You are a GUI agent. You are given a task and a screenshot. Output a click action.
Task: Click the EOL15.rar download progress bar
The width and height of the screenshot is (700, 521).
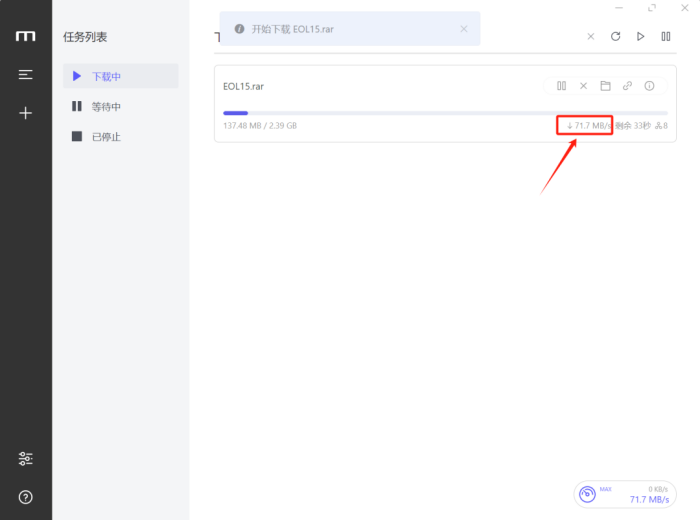coord(445,113)
